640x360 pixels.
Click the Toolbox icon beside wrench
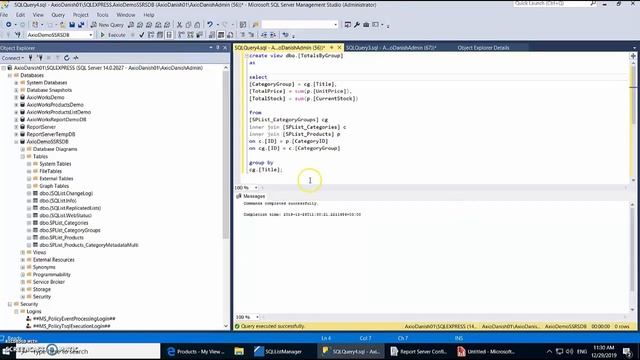tap(366, 24)
